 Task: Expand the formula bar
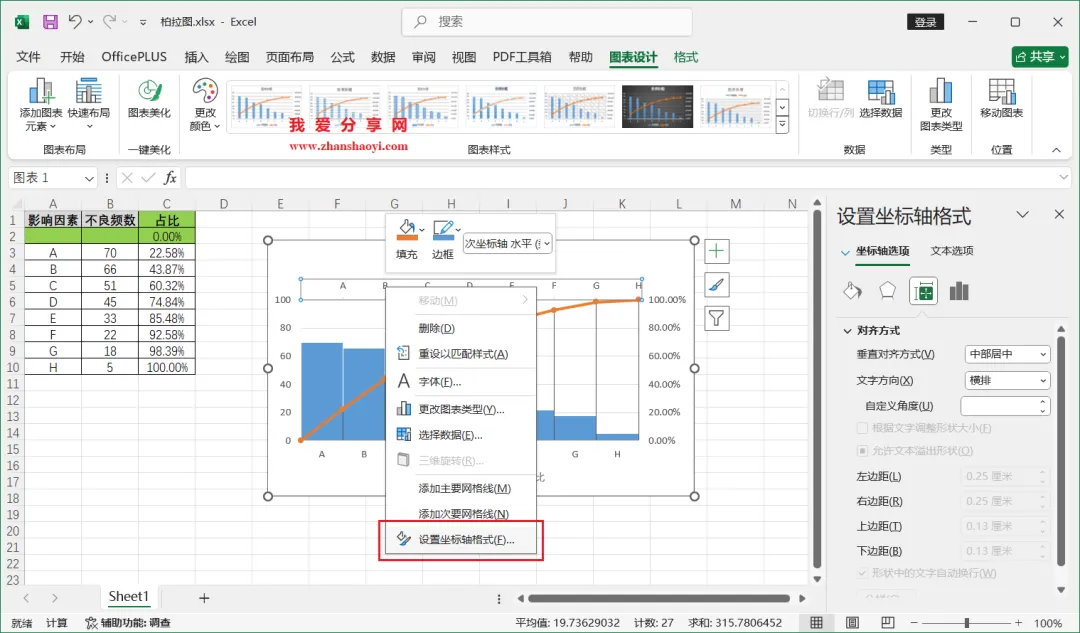click(1063, 178)
